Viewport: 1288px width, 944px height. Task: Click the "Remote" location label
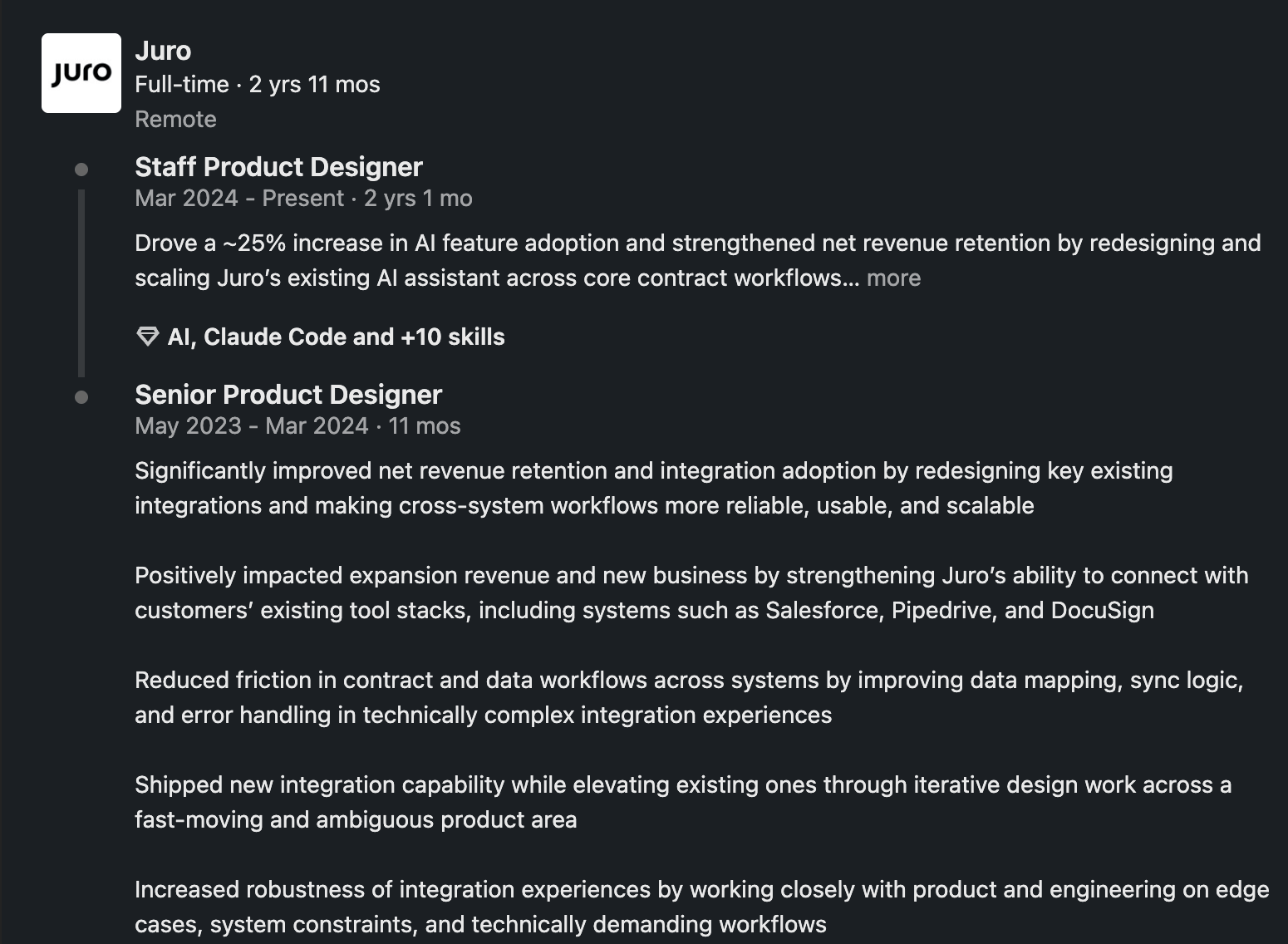point(175,120)
